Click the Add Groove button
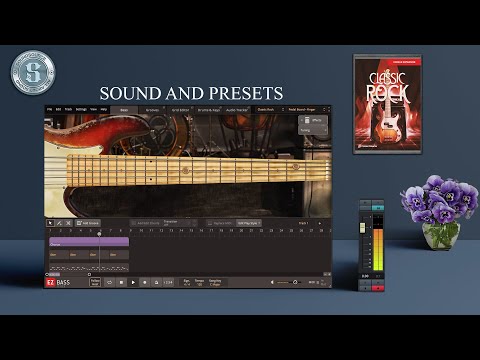 pyautogui.click(x=87, y=223)
